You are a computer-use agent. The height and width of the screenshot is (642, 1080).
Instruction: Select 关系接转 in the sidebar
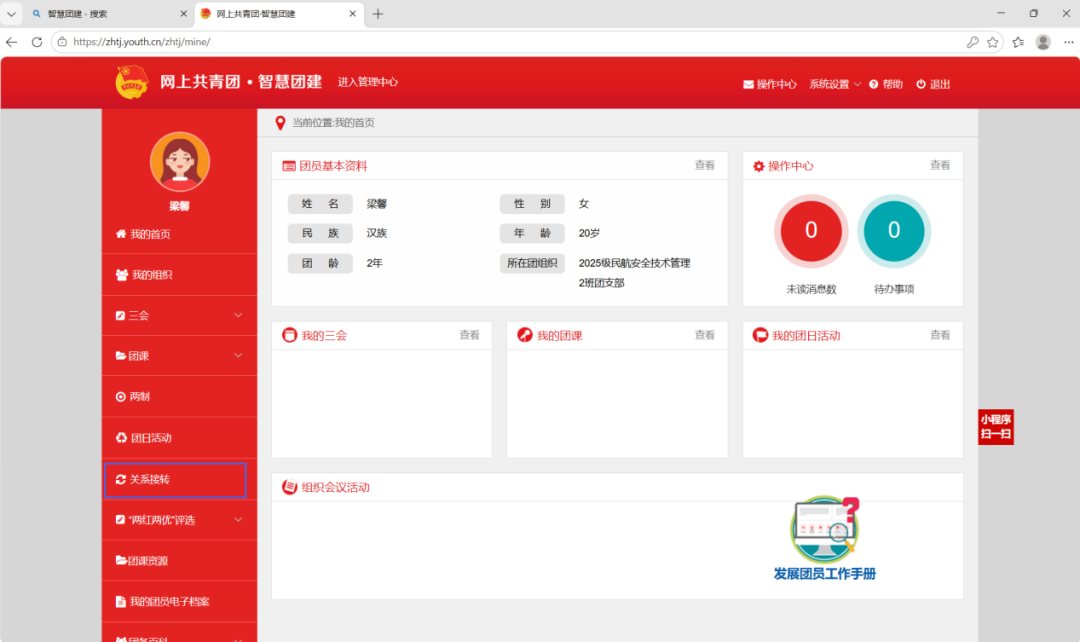[x=175, y=479]
